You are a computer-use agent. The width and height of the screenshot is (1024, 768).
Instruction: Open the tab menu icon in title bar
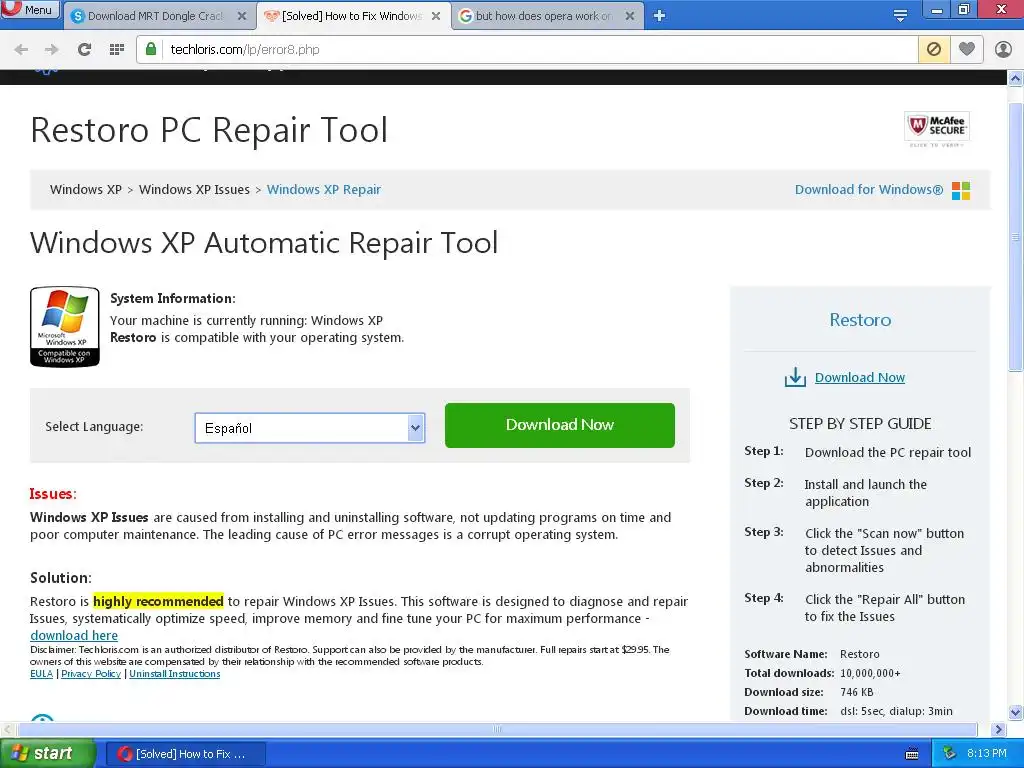(900, 16)
